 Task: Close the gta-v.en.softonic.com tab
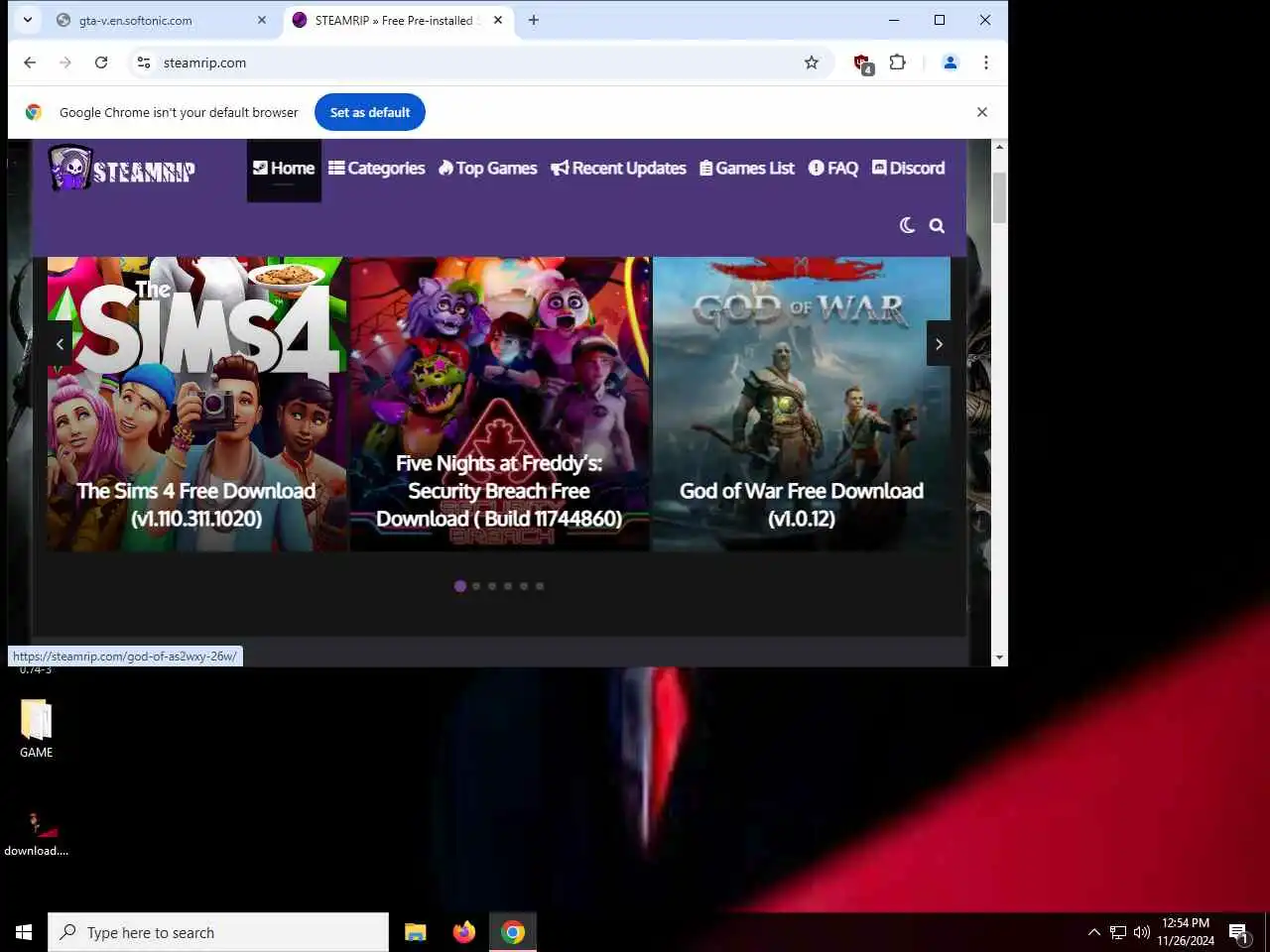pos(262,20)
